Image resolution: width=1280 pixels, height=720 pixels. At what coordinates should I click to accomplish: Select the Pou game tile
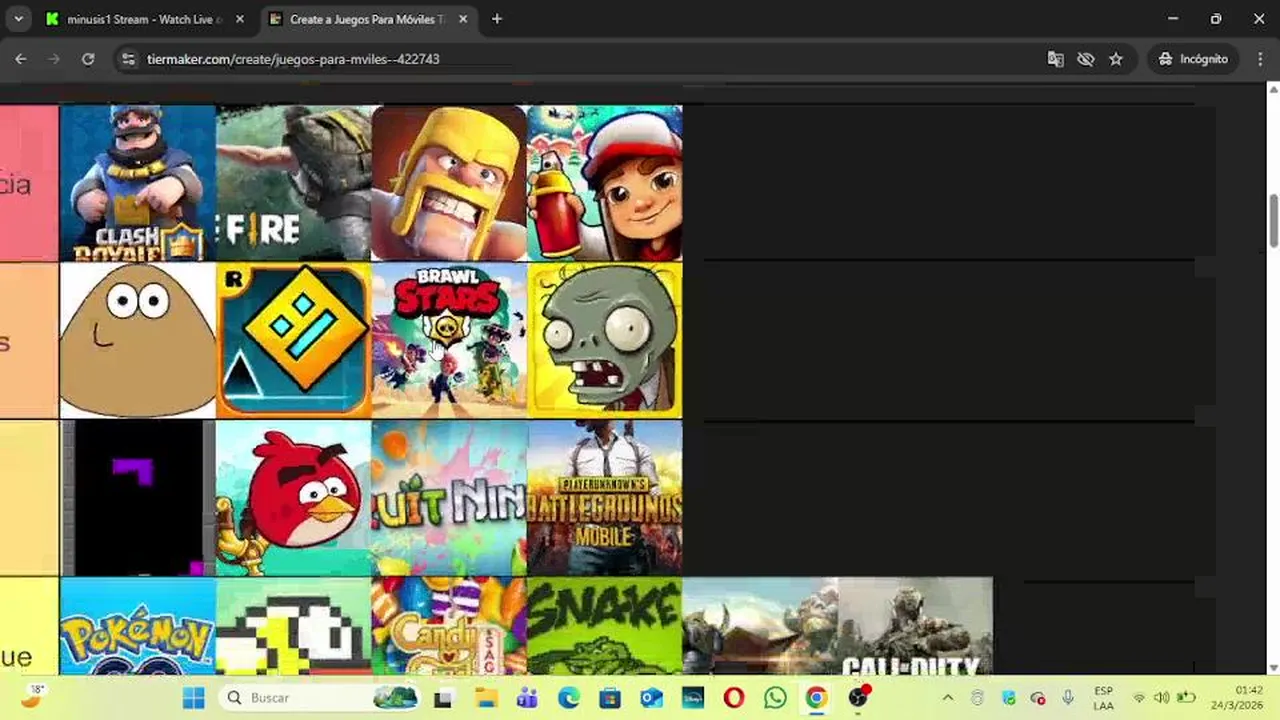[x=138, y=340]
